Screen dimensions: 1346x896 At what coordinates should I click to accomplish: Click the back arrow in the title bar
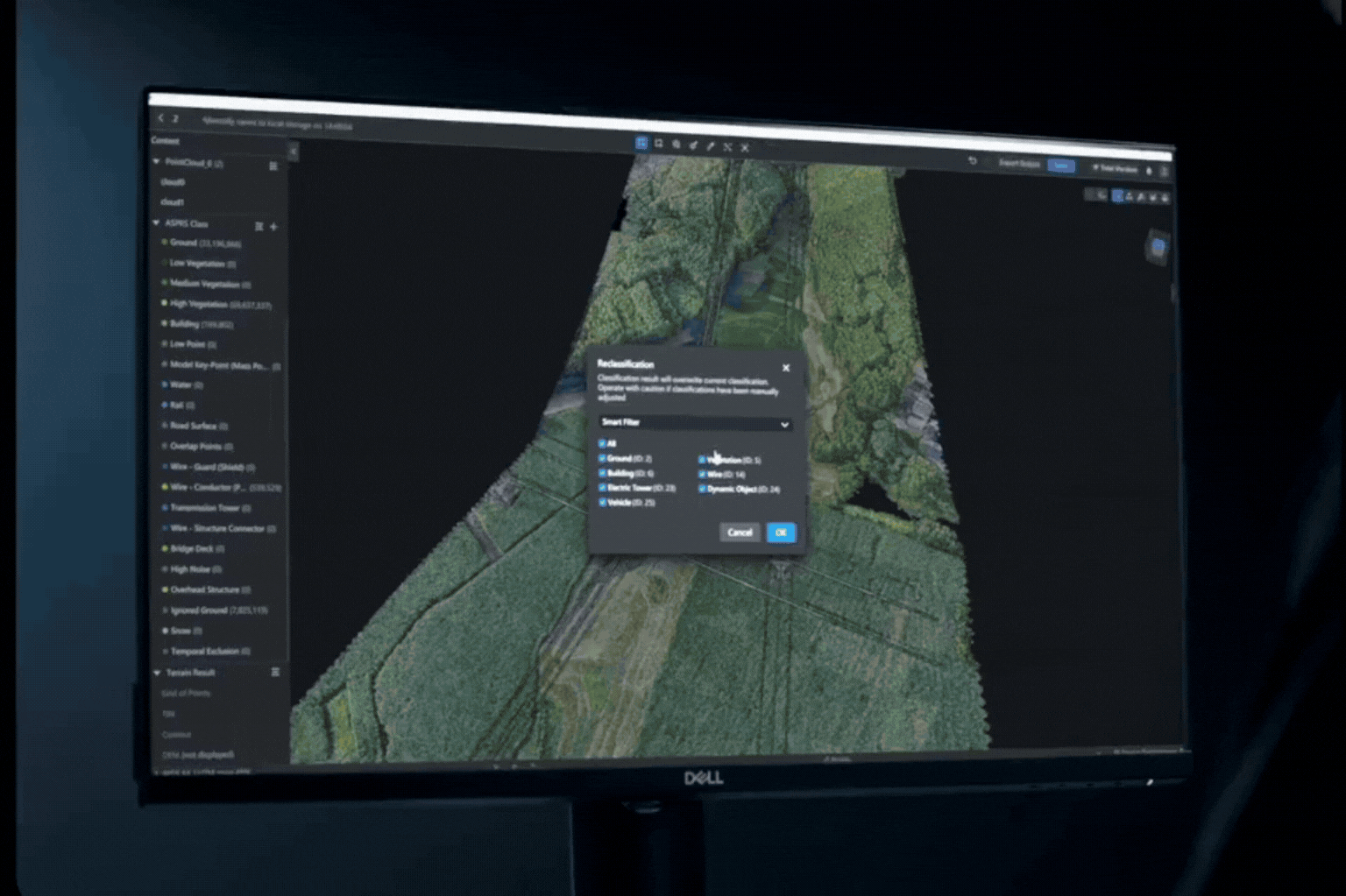[160, 117]
